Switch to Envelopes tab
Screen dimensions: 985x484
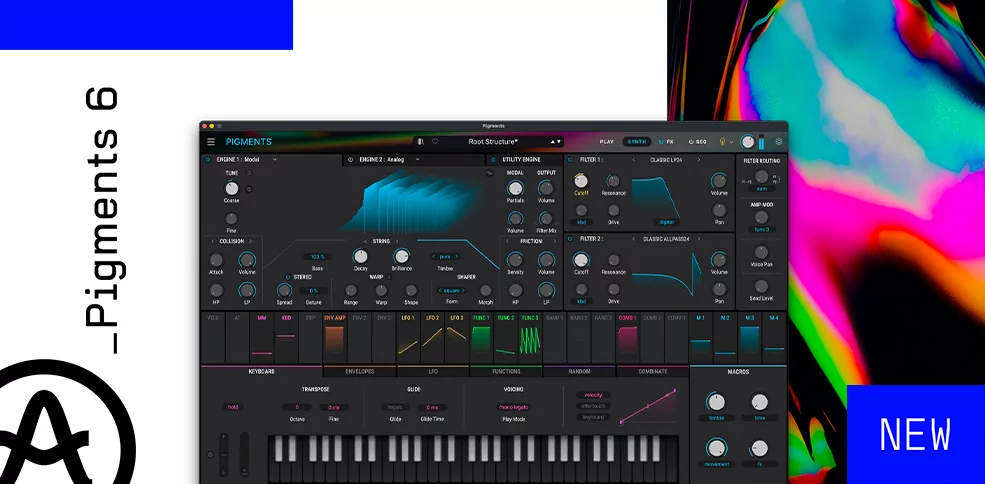(x=360, y=371)
